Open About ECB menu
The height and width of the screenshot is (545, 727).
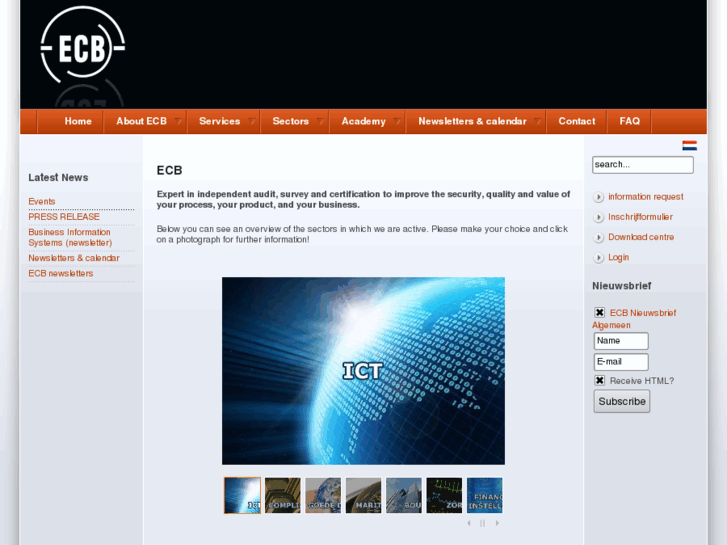click(x=141, y=122)
